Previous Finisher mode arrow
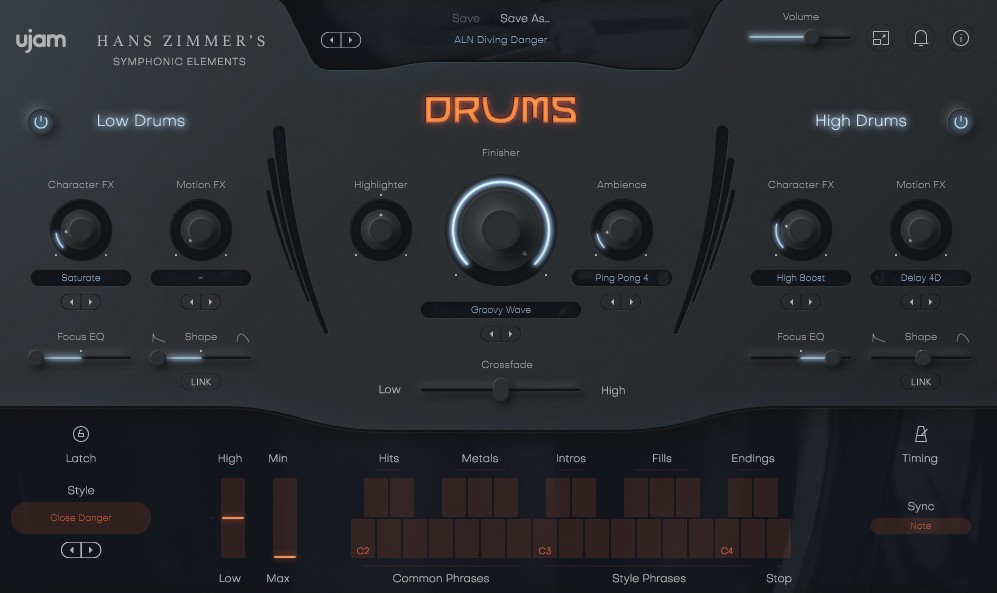997x593 pixels. click(492, 334)
